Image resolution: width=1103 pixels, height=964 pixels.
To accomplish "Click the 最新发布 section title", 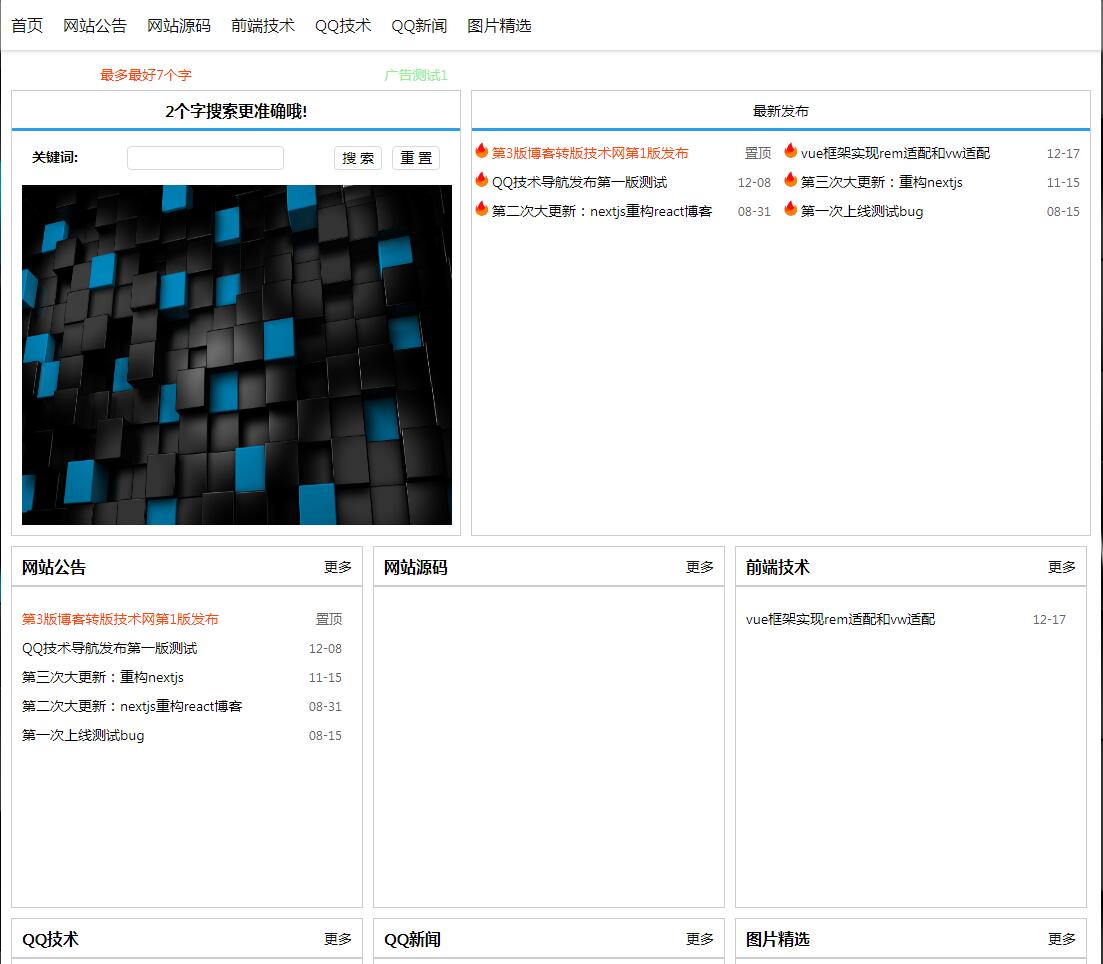I will [x=781, y=111].
